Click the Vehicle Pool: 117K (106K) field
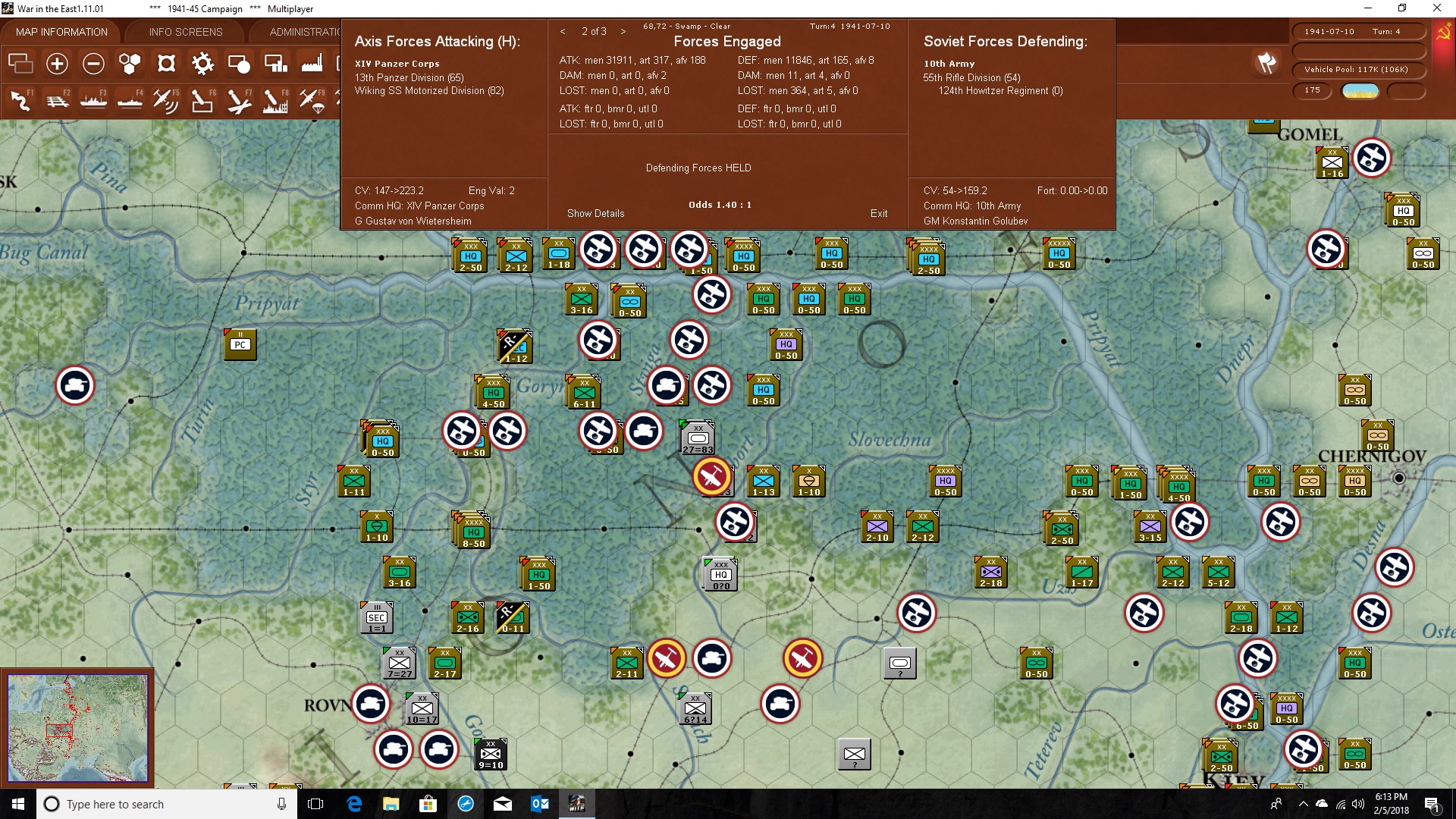Screen dimensions: 1456x819 click(x=1357, y=70)
